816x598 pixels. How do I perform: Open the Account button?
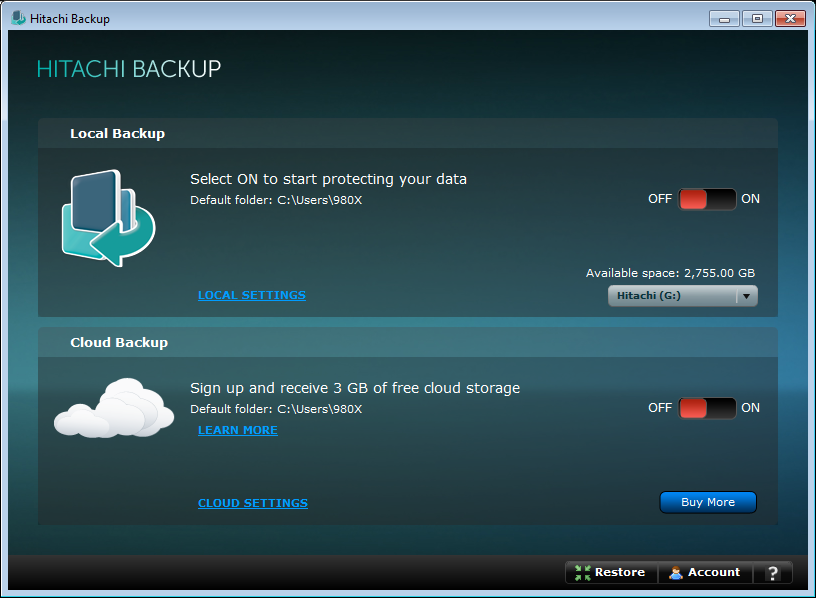[x=705, y=572]
